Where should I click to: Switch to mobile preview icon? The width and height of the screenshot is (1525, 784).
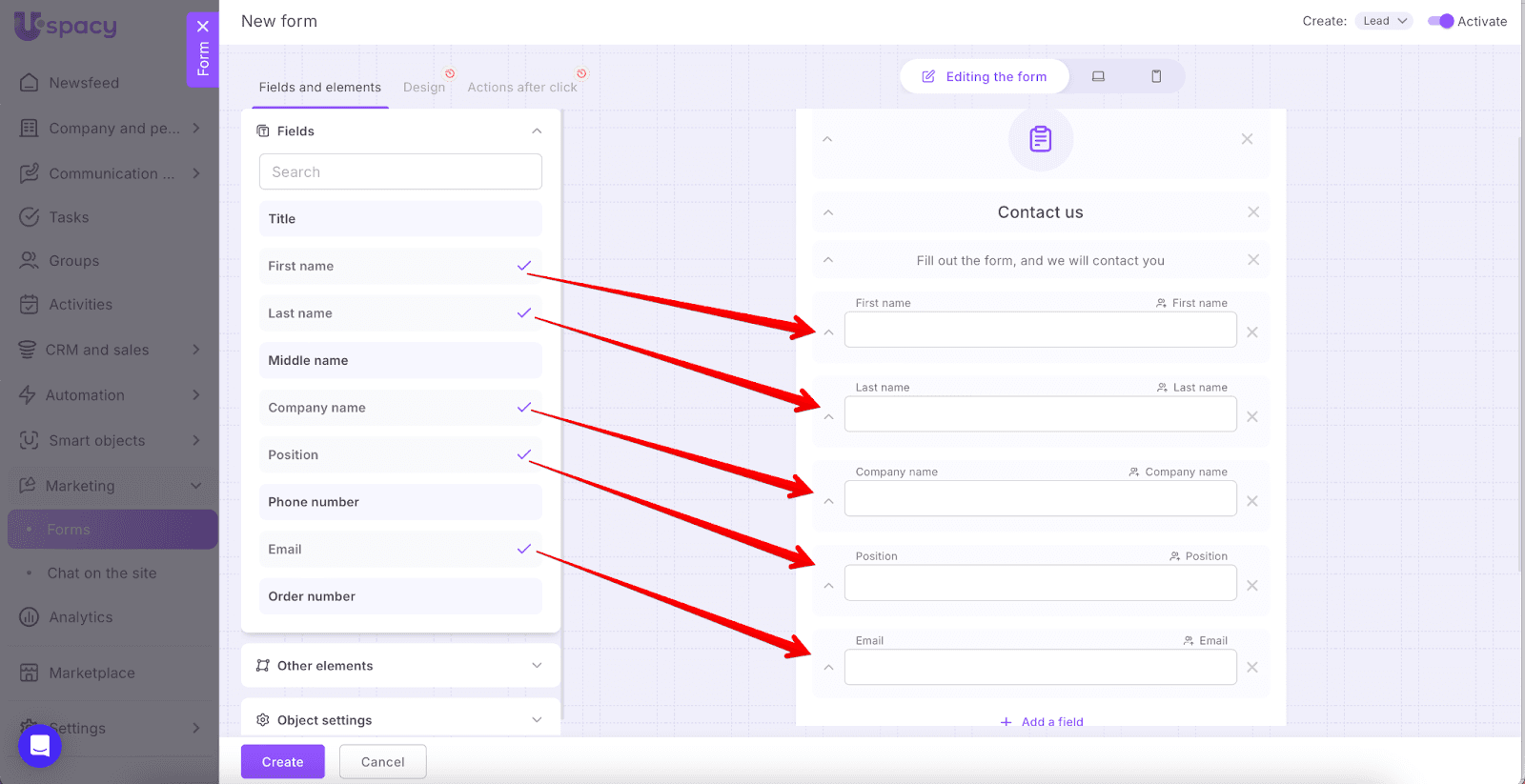coord(1156,76)
